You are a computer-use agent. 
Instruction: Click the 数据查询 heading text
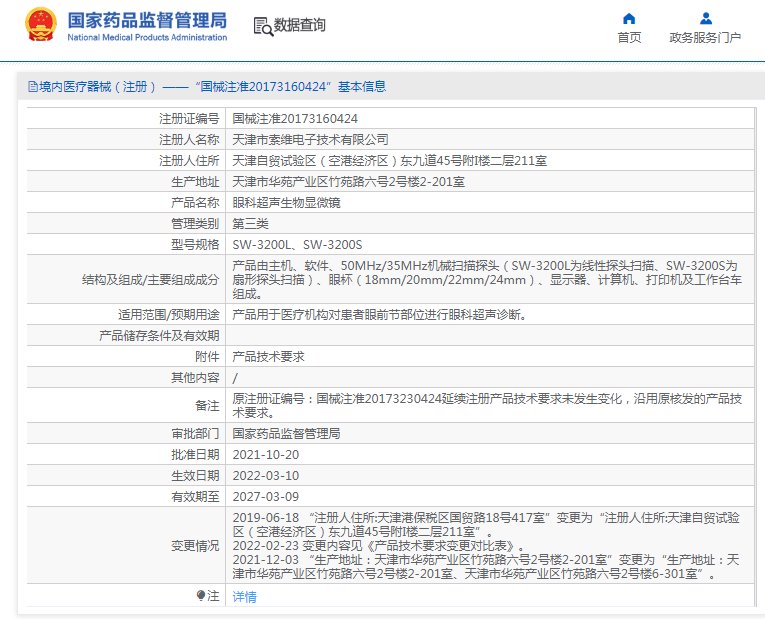(x=300, y=25)
